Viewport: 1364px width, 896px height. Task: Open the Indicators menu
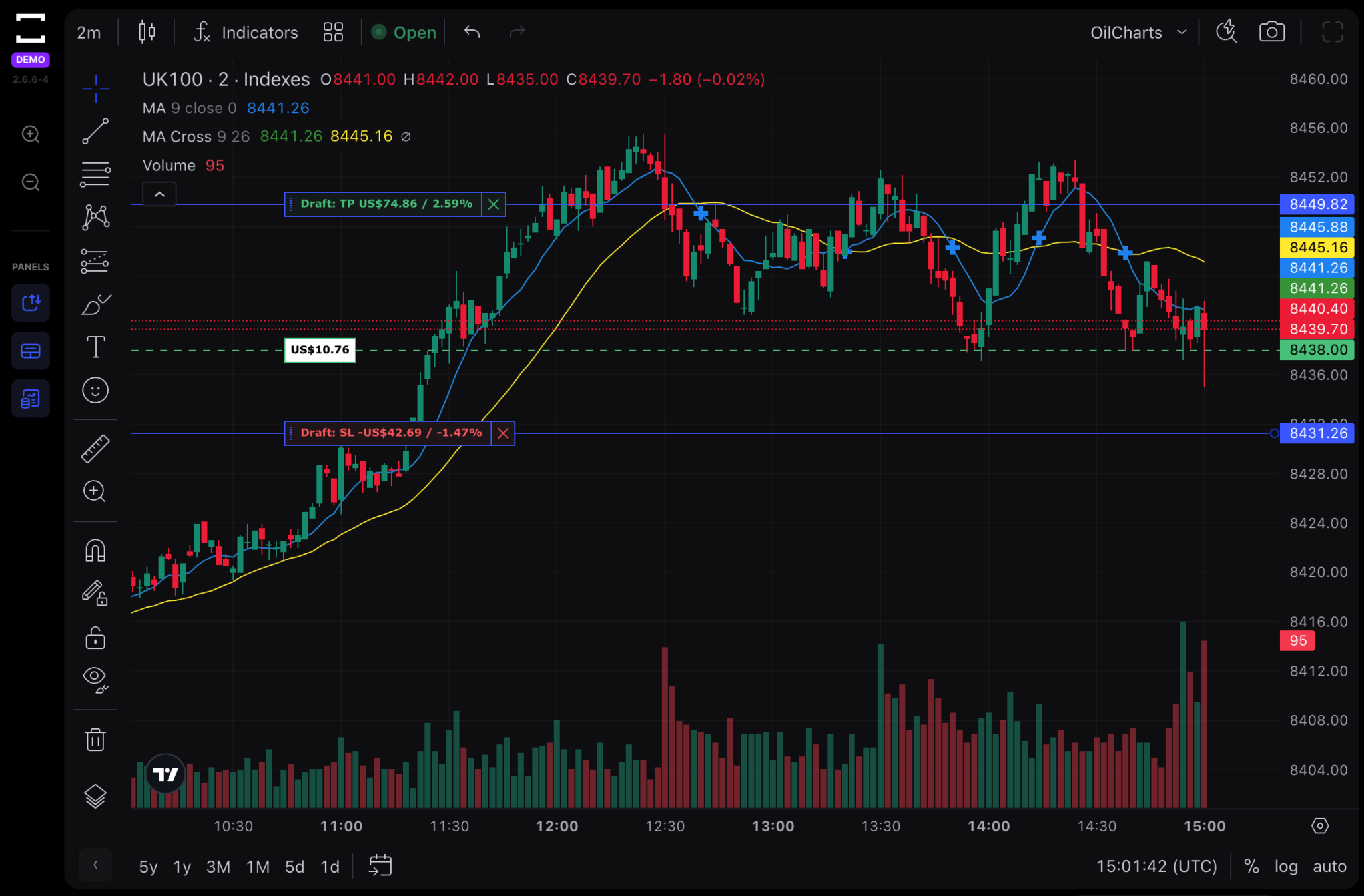pyautogui.click(x=244, y=31)
